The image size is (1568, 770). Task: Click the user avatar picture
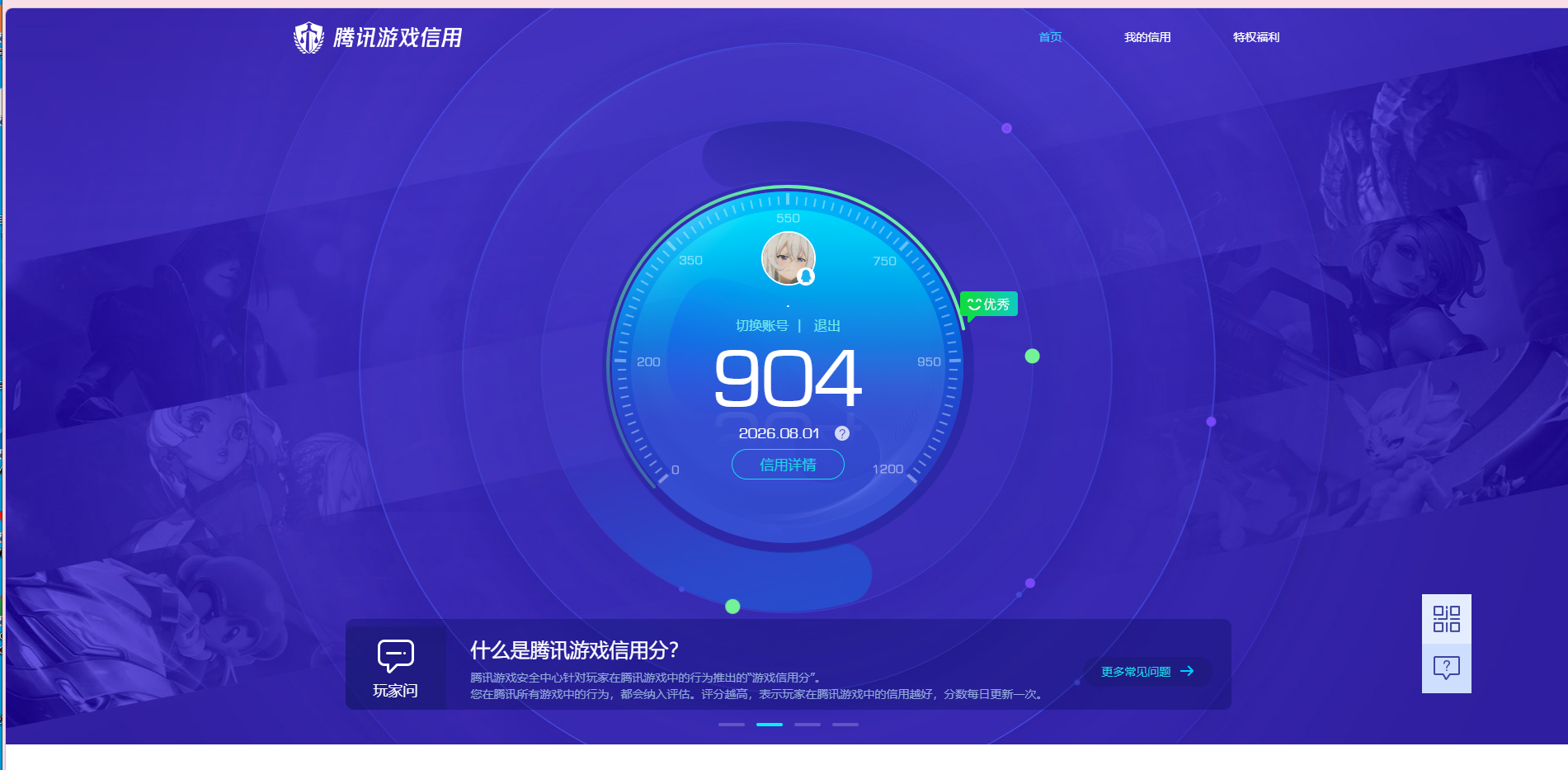789,258
